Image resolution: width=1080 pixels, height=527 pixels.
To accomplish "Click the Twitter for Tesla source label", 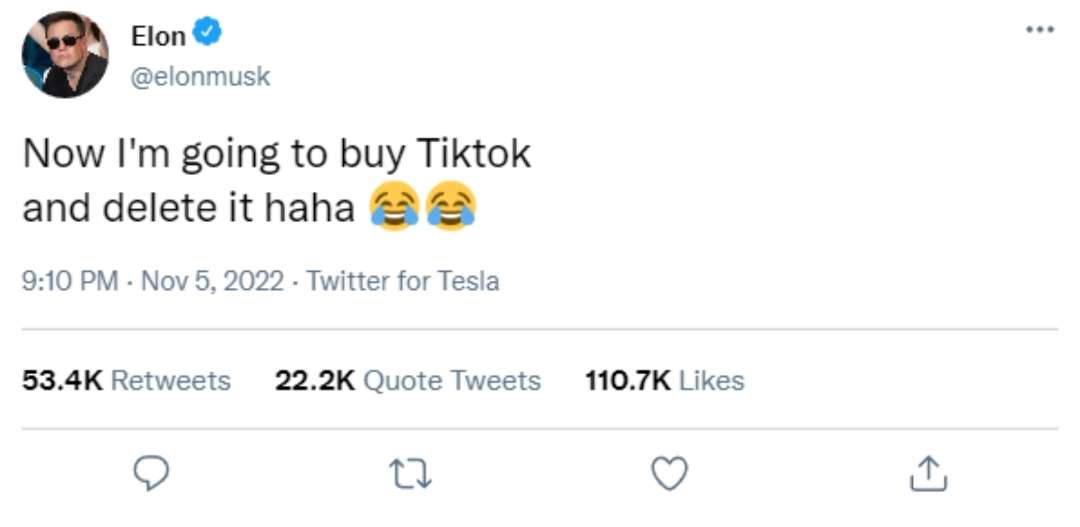I will coord(402,282).
